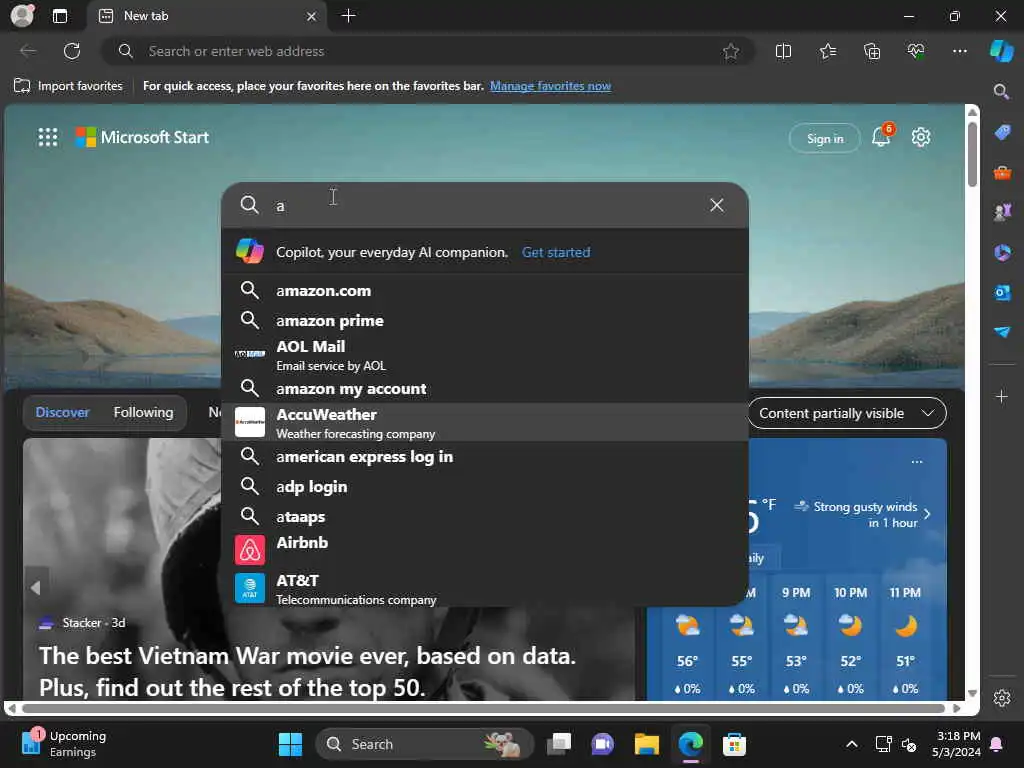Image resolution: width=1024 pixels, height=768 pixels.
Task: Expand Content partially visible dropdown
Action: 847,413
